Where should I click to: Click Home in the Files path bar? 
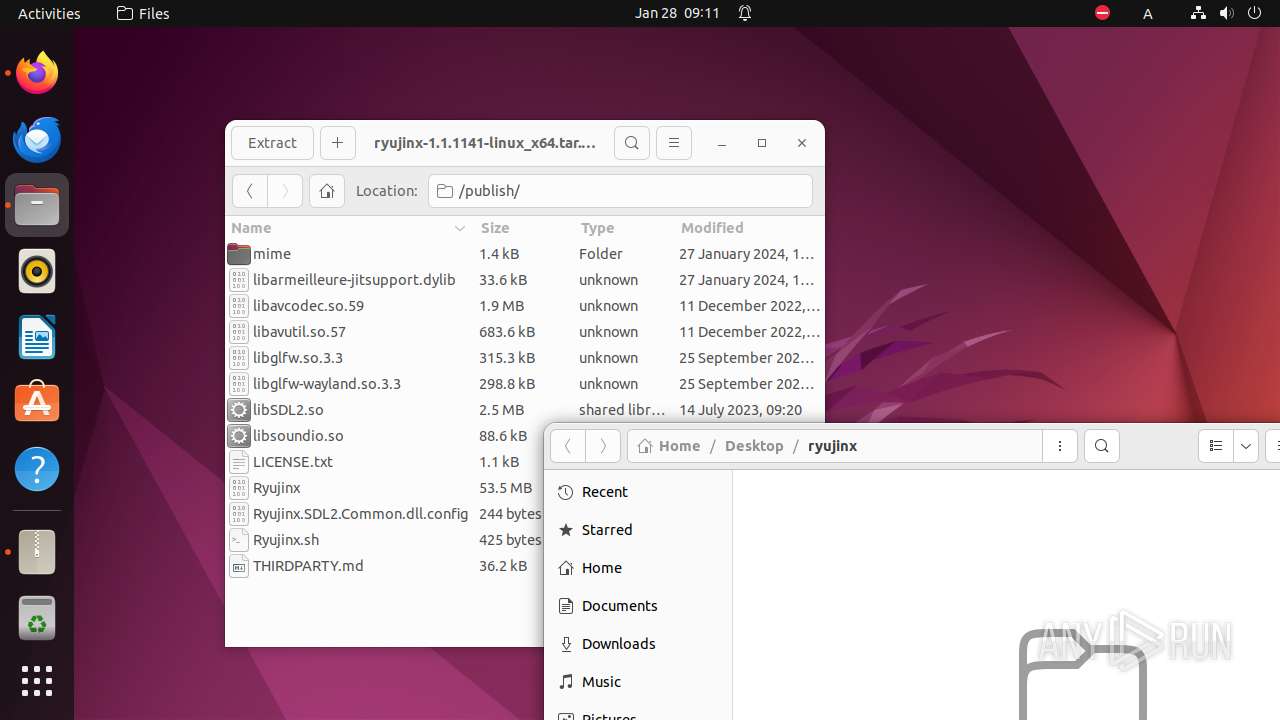669,446
